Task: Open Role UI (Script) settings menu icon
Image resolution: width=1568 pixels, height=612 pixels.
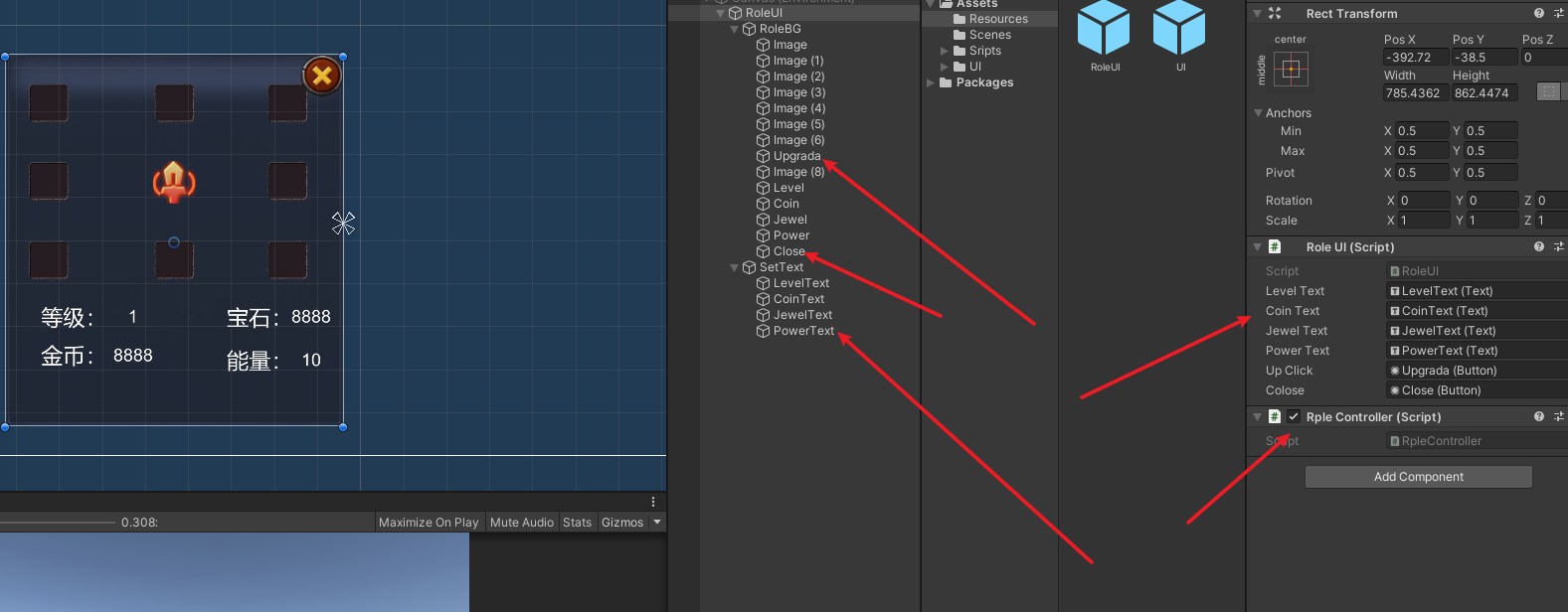Action: (x=1559, y=246)
